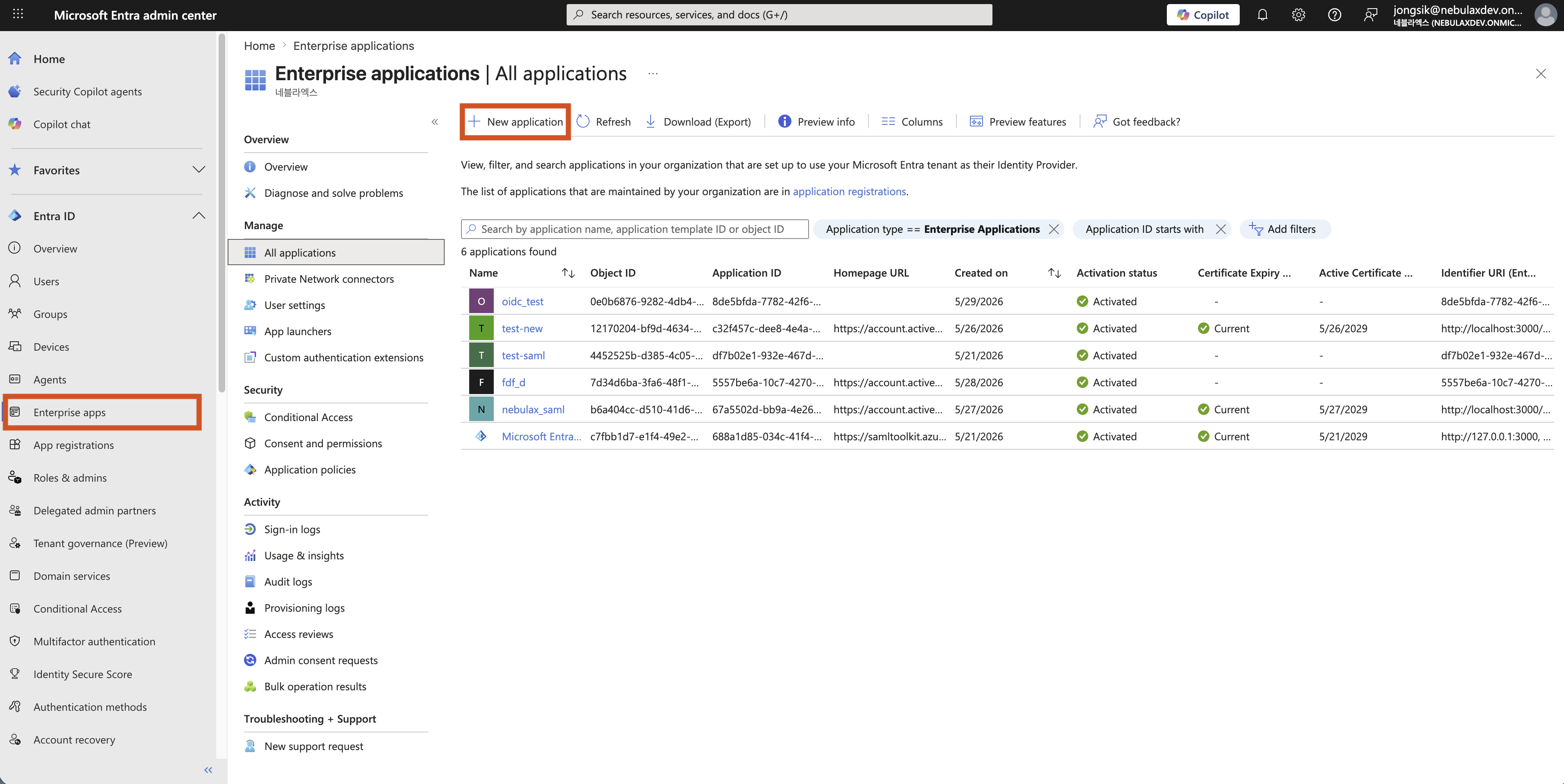Click the Groups icon in the sidebar
1564x784 pixels.
click(15, 314)
